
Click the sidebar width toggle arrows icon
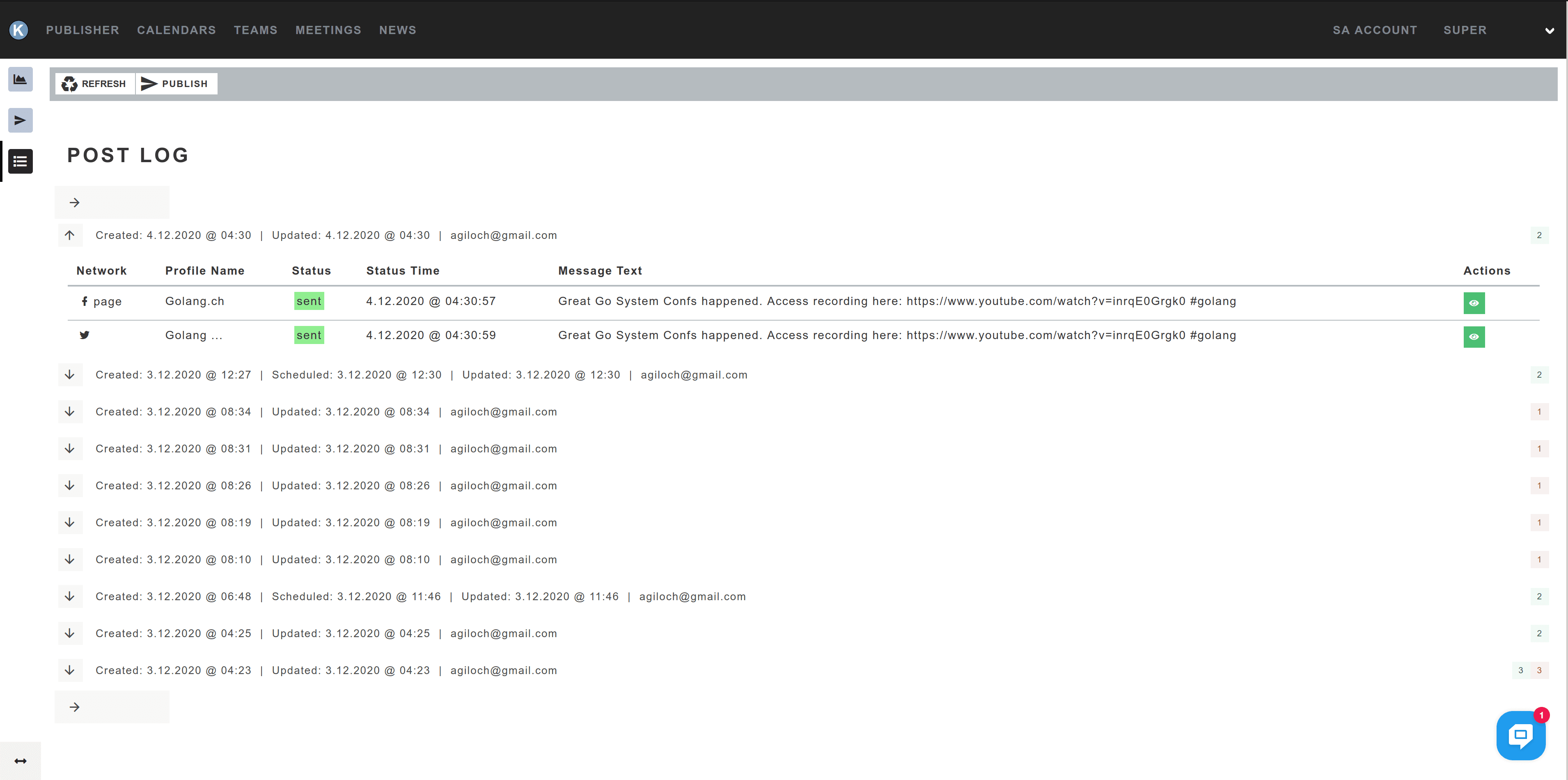(20, 761)
